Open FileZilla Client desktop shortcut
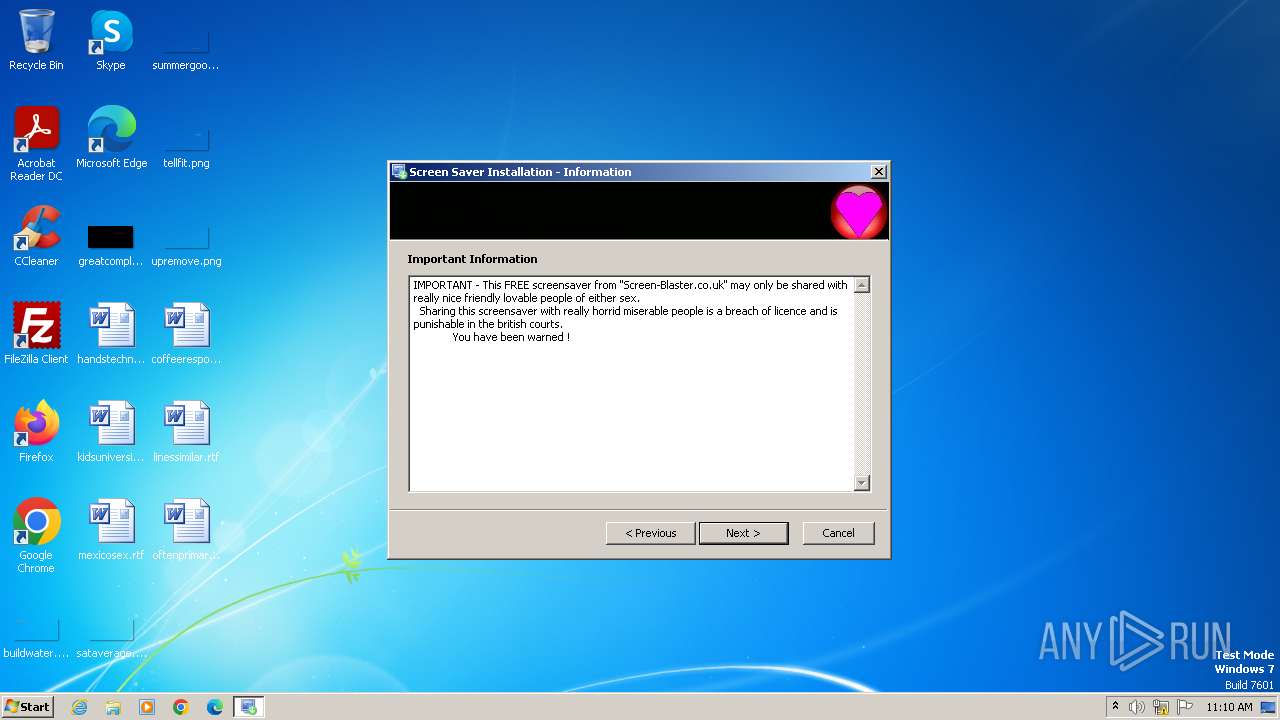1280x720 pixels. (36, 334)
